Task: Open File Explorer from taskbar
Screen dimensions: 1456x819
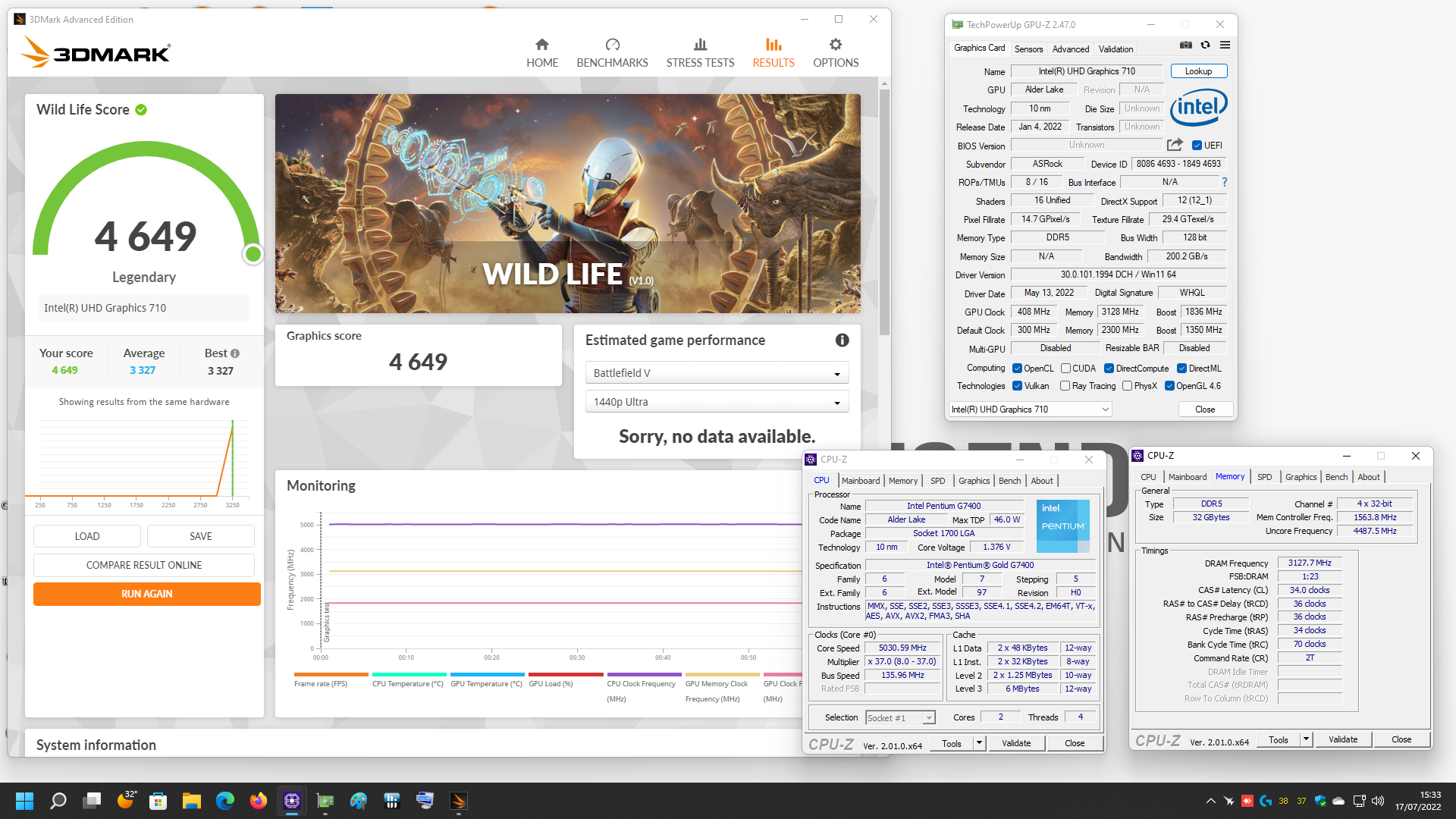Action: coord(191,801)
